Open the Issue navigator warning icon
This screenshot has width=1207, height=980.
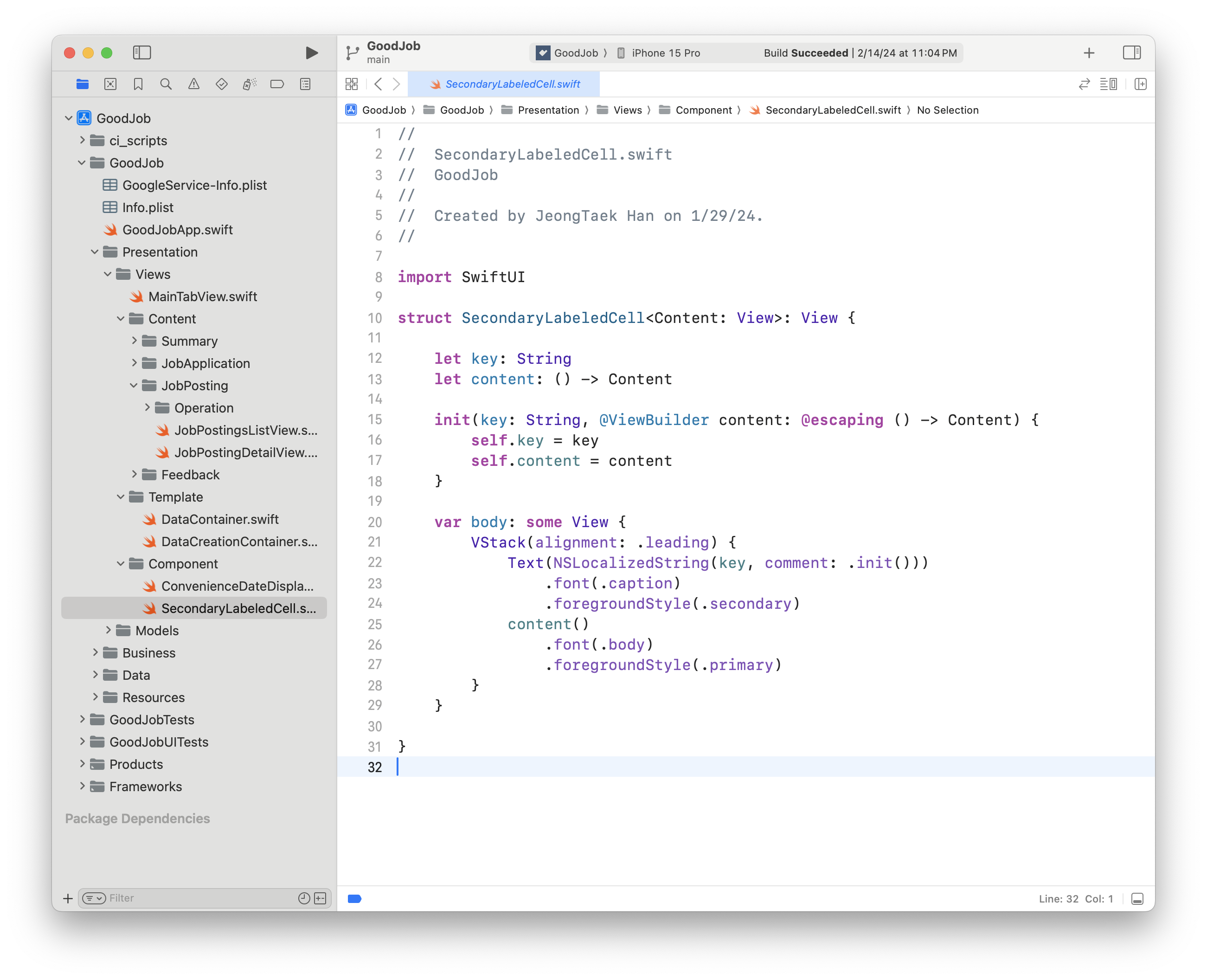pos(193,84)
